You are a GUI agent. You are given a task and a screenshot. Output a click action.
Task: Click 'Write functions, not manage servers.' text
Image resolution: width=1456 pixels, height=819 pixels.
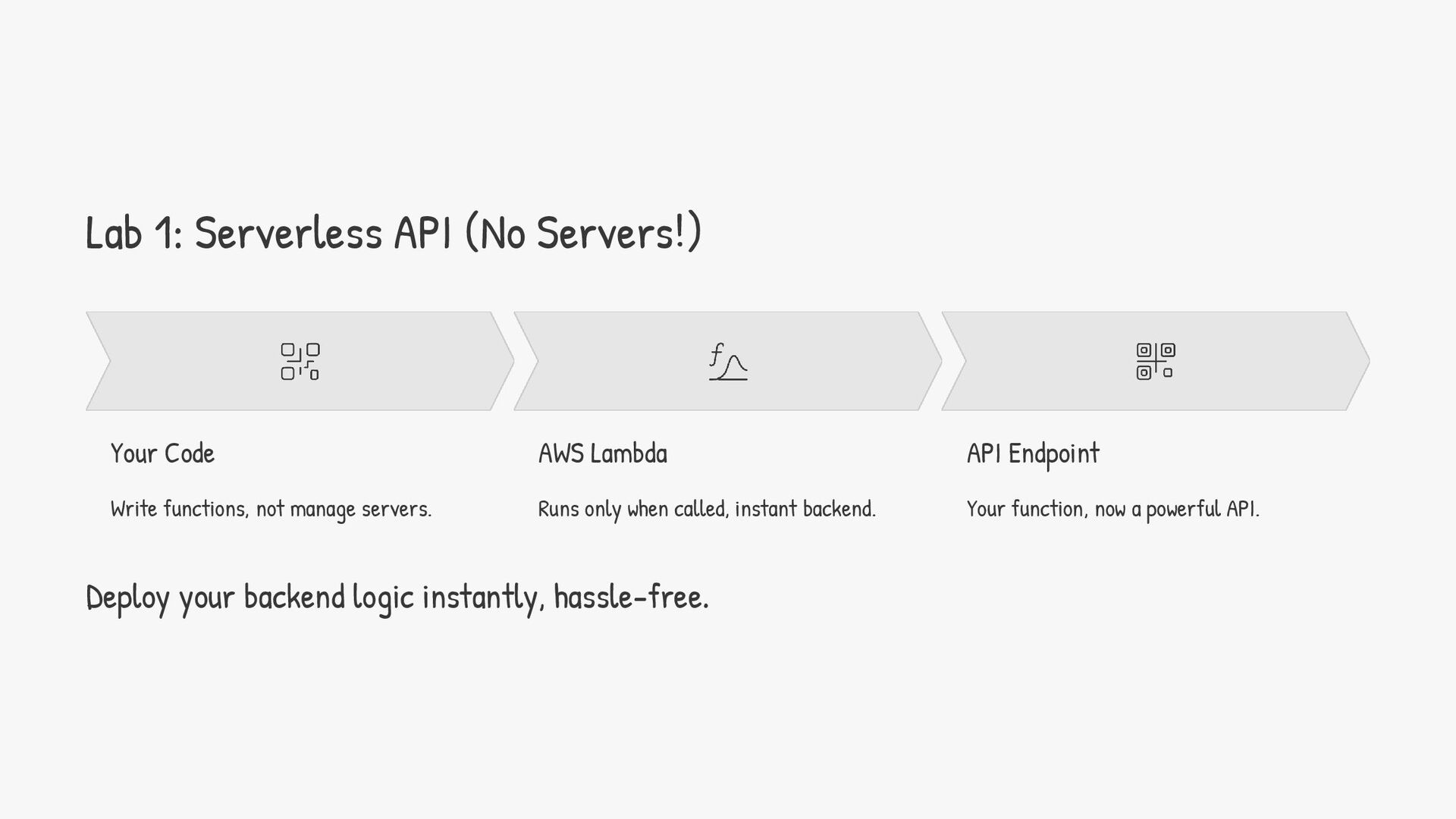pos(271,509)
